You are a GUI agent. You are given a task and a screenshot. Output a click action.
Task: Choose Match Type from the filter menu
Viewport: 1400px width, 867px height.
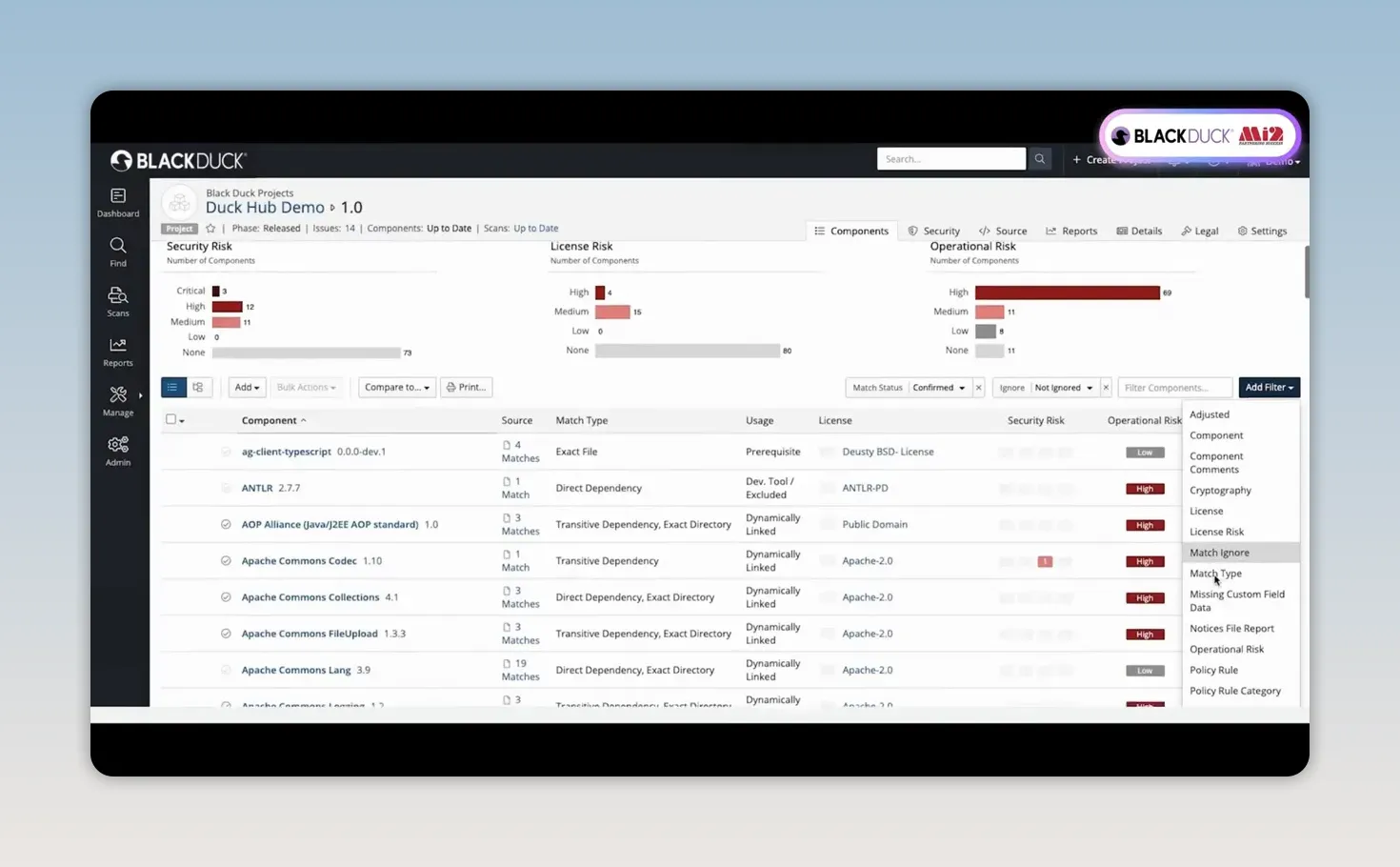[x=1241, y=574]
